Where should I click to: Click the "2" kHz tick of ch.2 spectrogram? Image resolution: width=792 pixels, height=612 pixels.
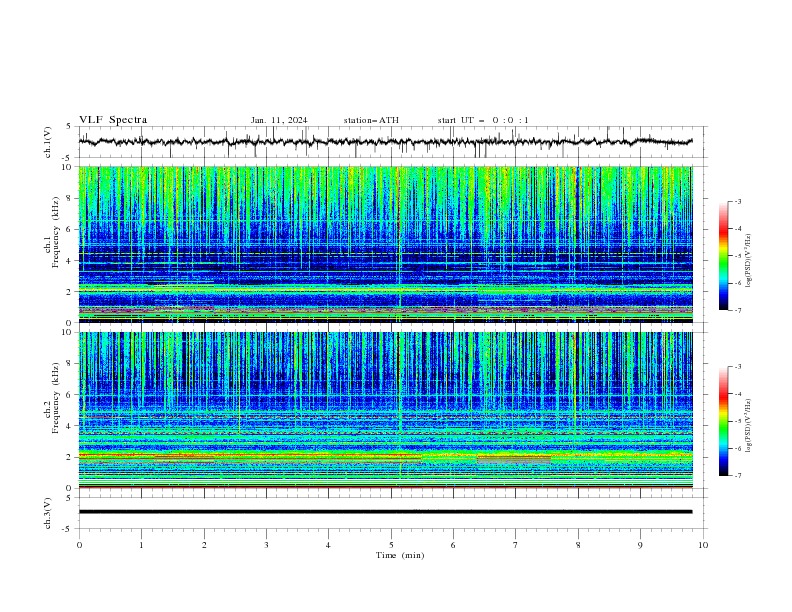point(70,457)
